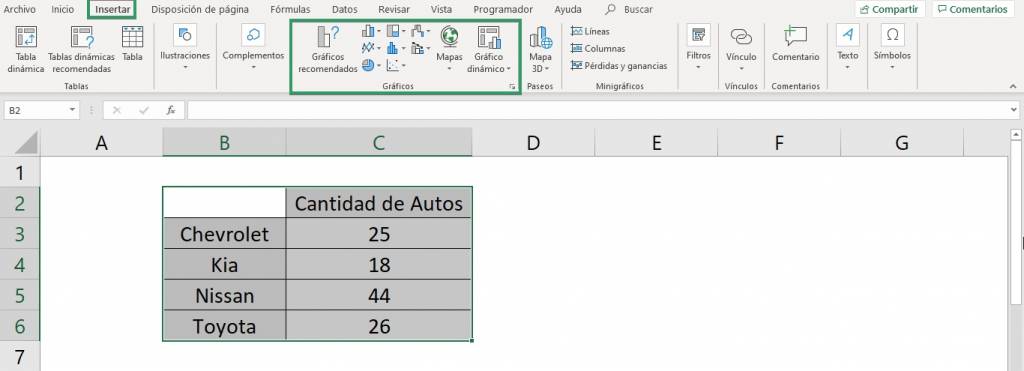Insert a pie or doughnut chart

point(371,65)
